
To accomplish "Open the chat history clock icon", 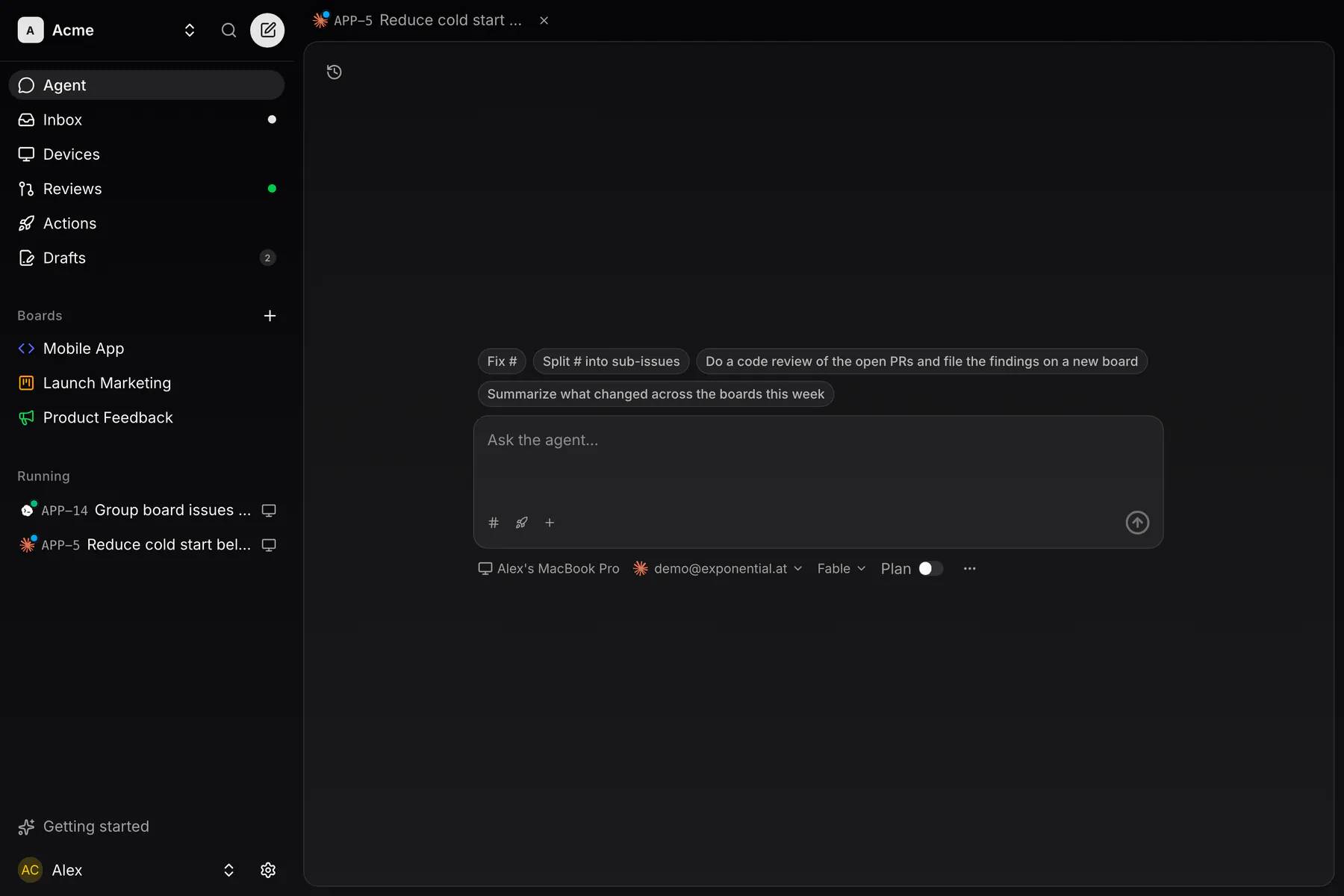I will 335,72.
